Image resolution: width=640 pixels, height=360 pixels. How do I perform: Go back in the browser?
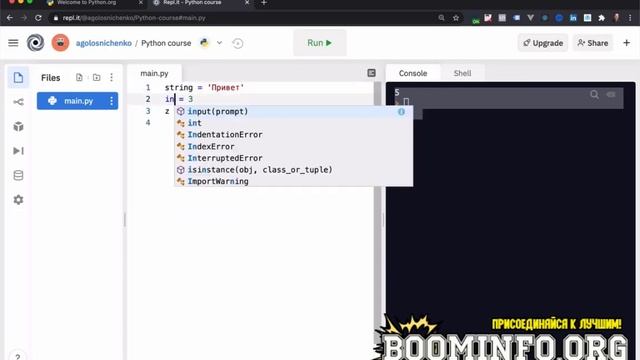(10, 18)
